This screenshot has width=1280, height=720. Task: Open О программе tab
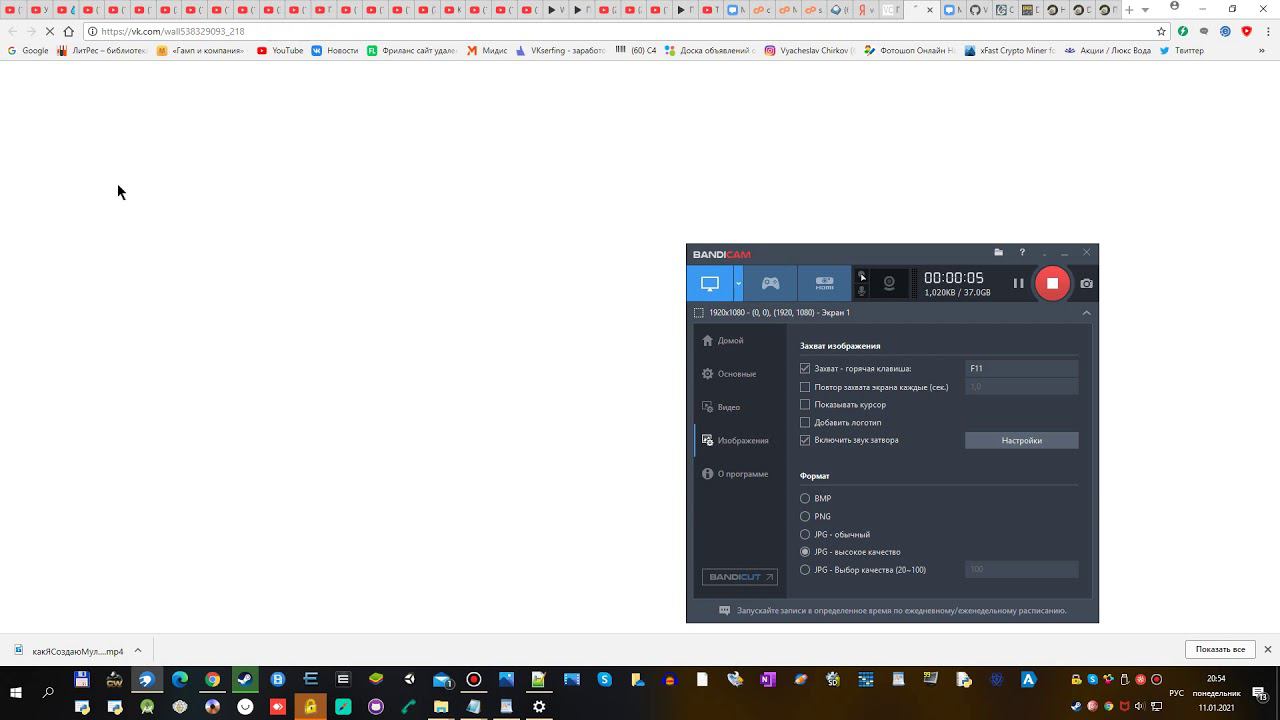pos(735,474)
